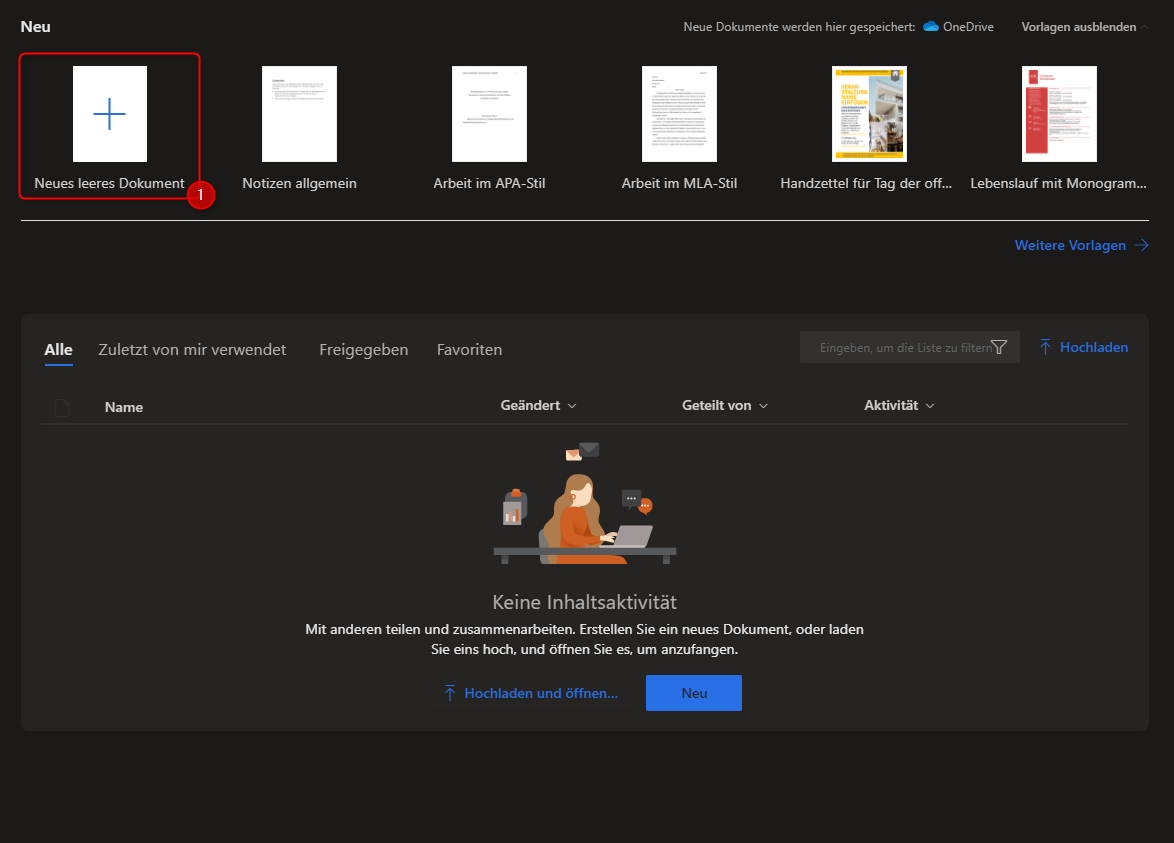Image resolution: width=1174 pixels, height=843 pixels.
Task: Open the Notizen allgemein template
Action: tap(299, 115)
